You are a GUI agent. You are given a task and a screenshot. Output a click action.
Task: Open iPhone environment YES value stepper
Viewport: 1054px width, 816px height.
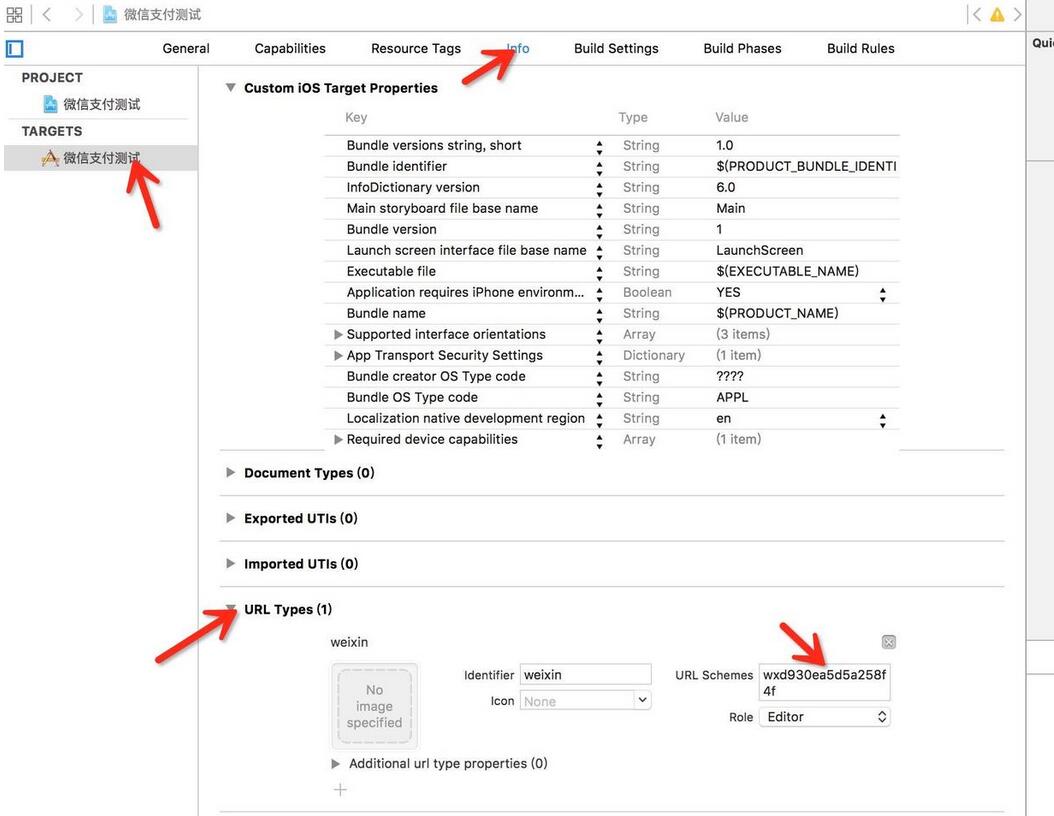pyautogui.click(x=882, y=293)
